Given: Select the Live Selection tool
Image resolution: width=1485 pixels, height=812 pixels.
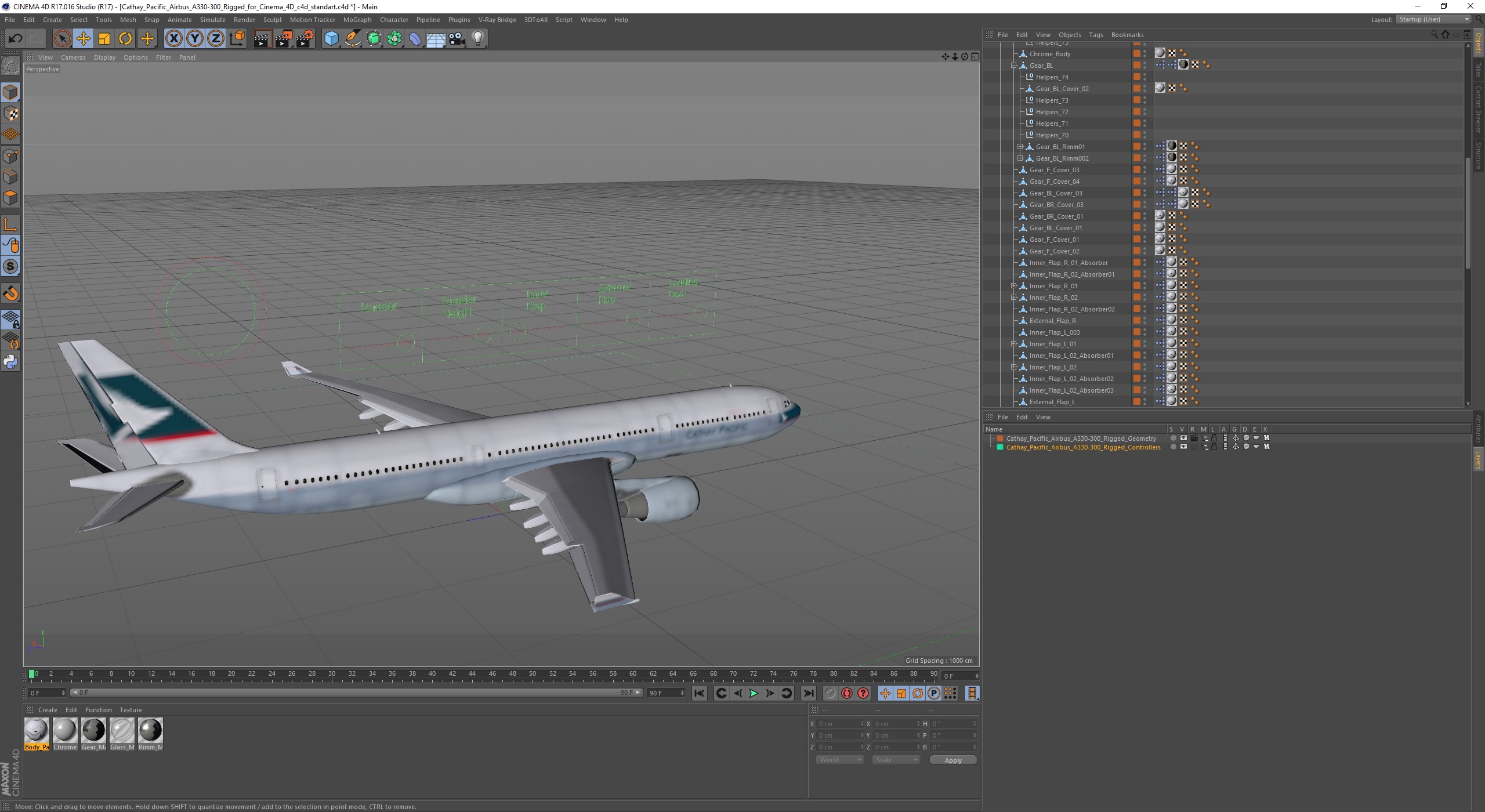Looking at the screenshot, I should (x=62, y=39).
